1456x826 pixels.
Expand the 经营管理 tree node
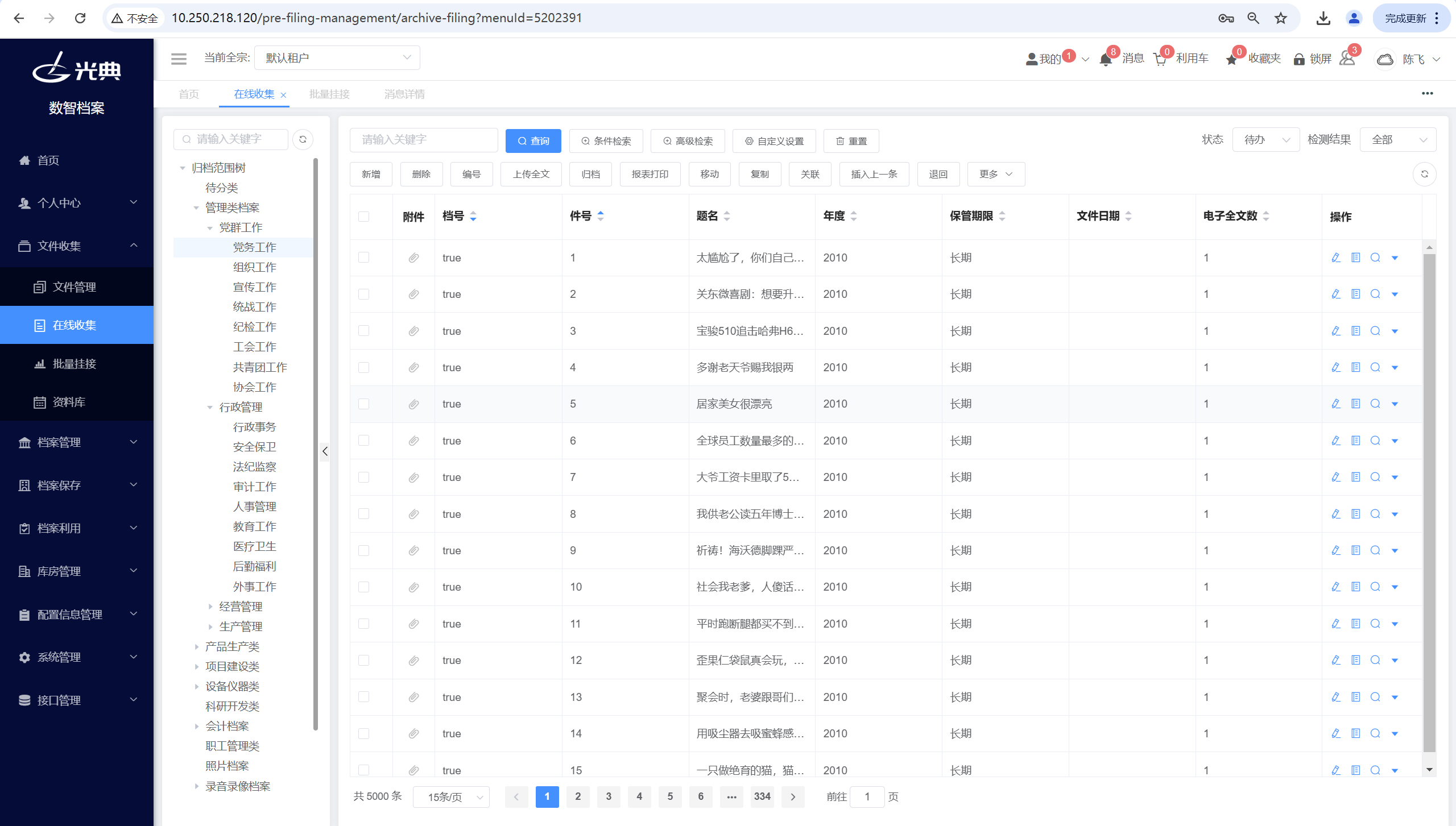(210, 607)
